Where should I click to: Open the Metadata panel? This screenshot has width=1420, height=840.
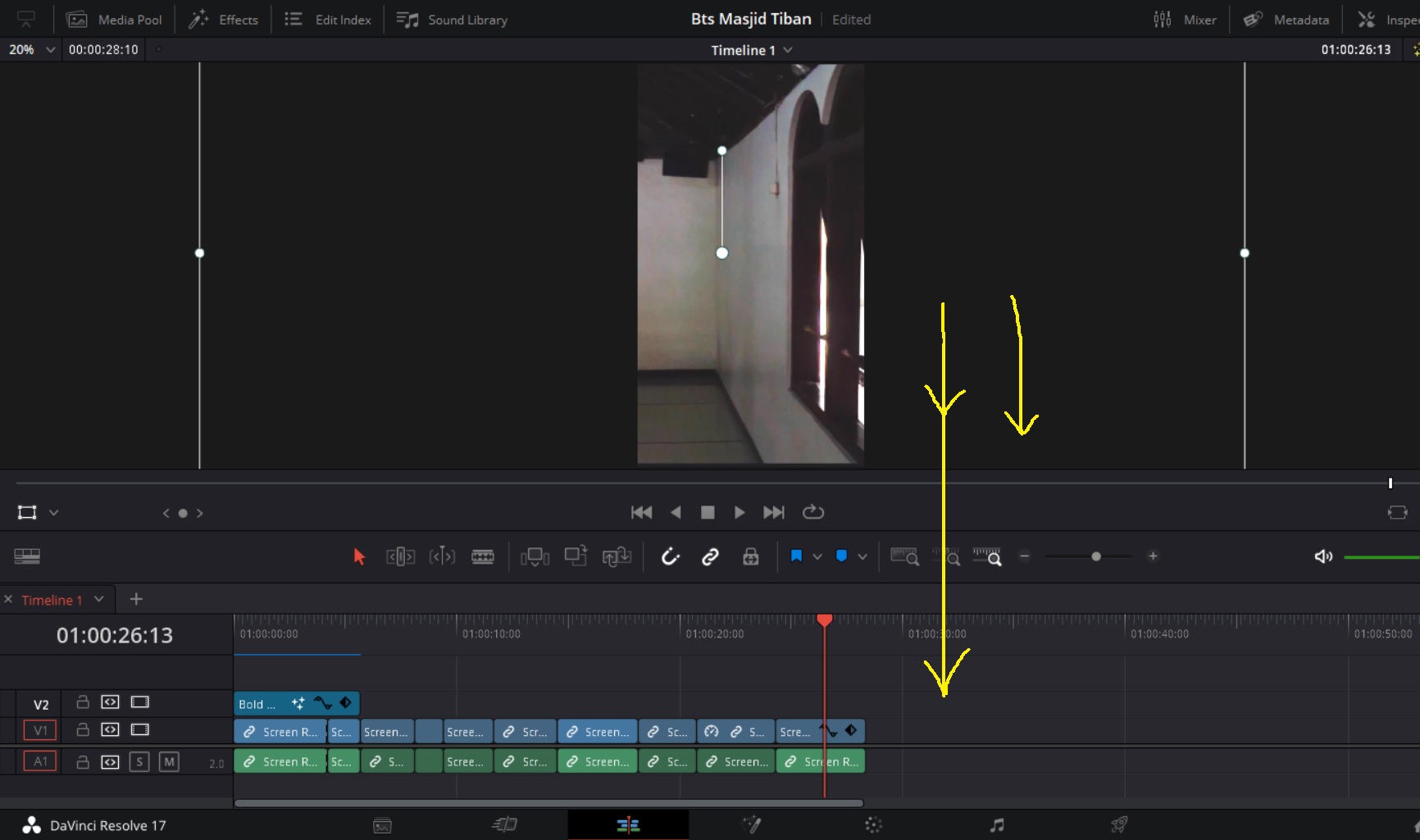(x=1286, y=20)
